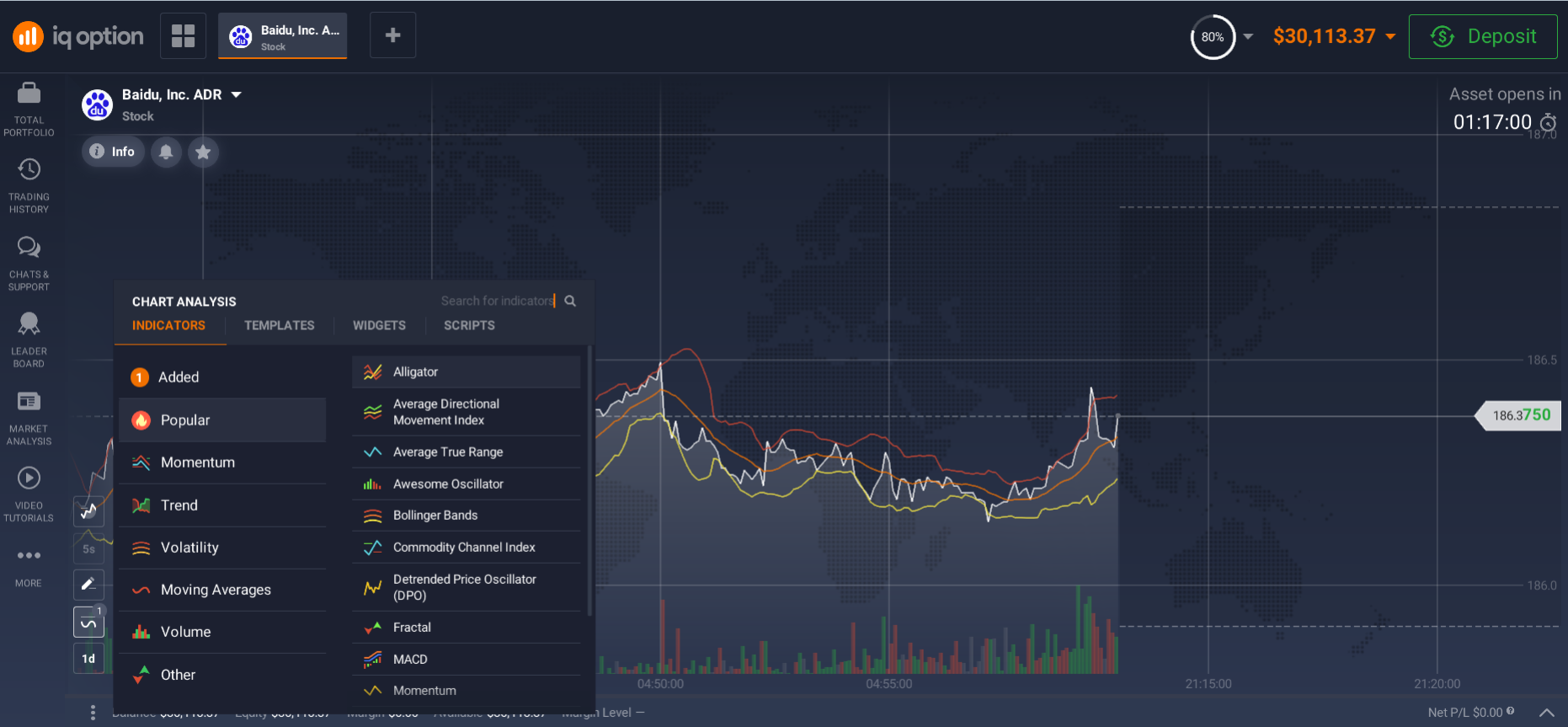1568x727 pixels.
Task: Select the Moving Averages category
Action: point(222,590)
